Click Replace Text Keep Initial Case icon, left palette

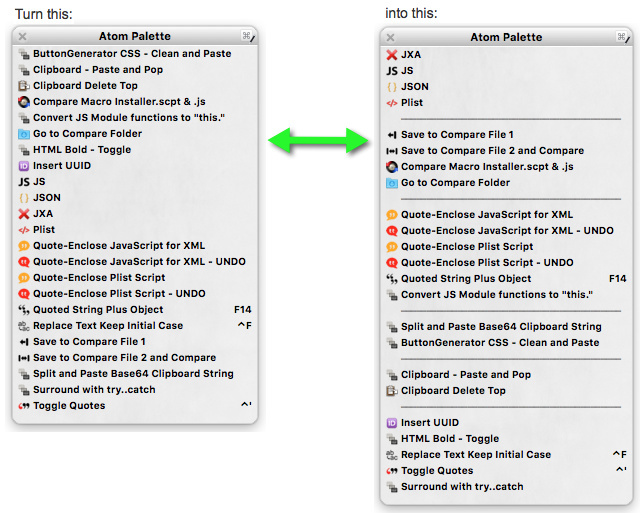coord(24,326)
